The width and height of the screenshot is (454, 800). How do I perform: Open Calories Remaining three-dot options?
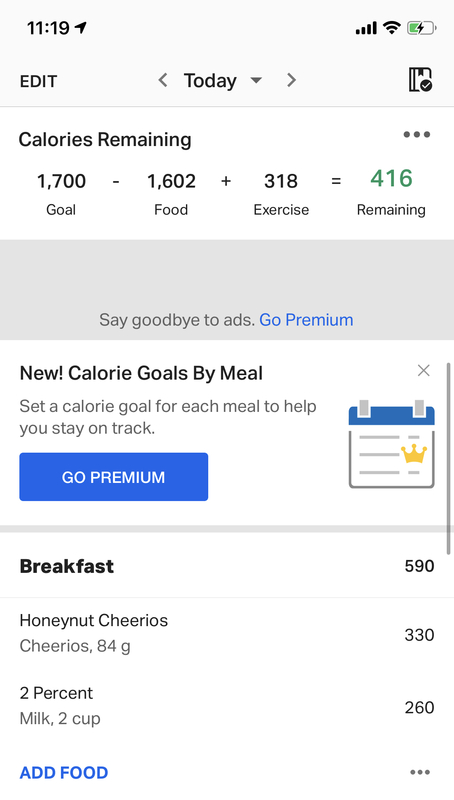(x=417, y=135)
